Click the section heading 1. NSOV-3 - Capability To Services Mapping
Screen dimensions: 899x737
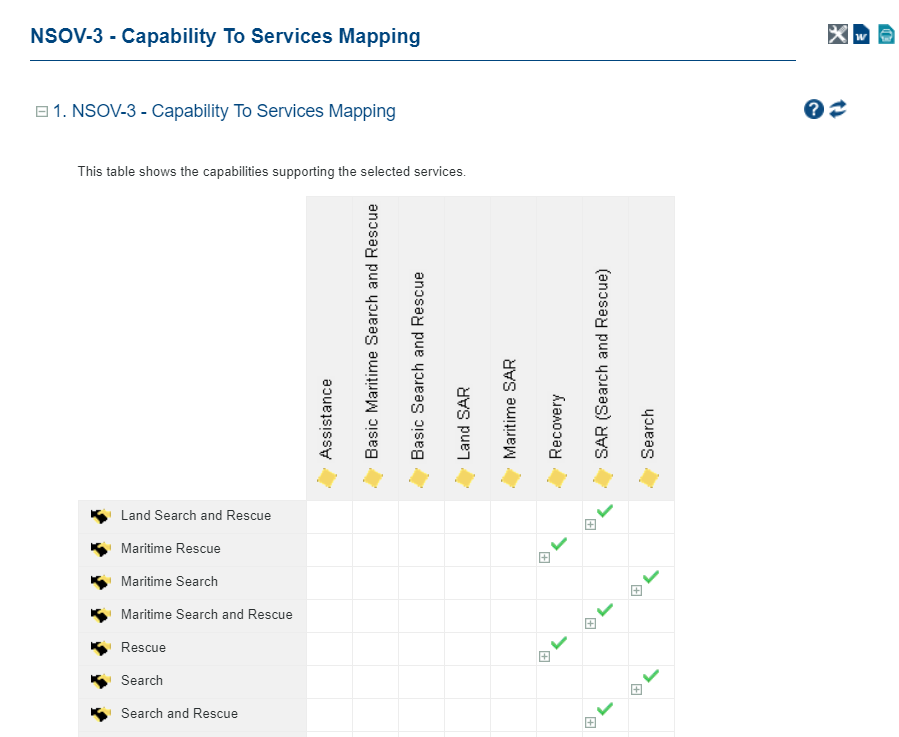click(224, 111)
